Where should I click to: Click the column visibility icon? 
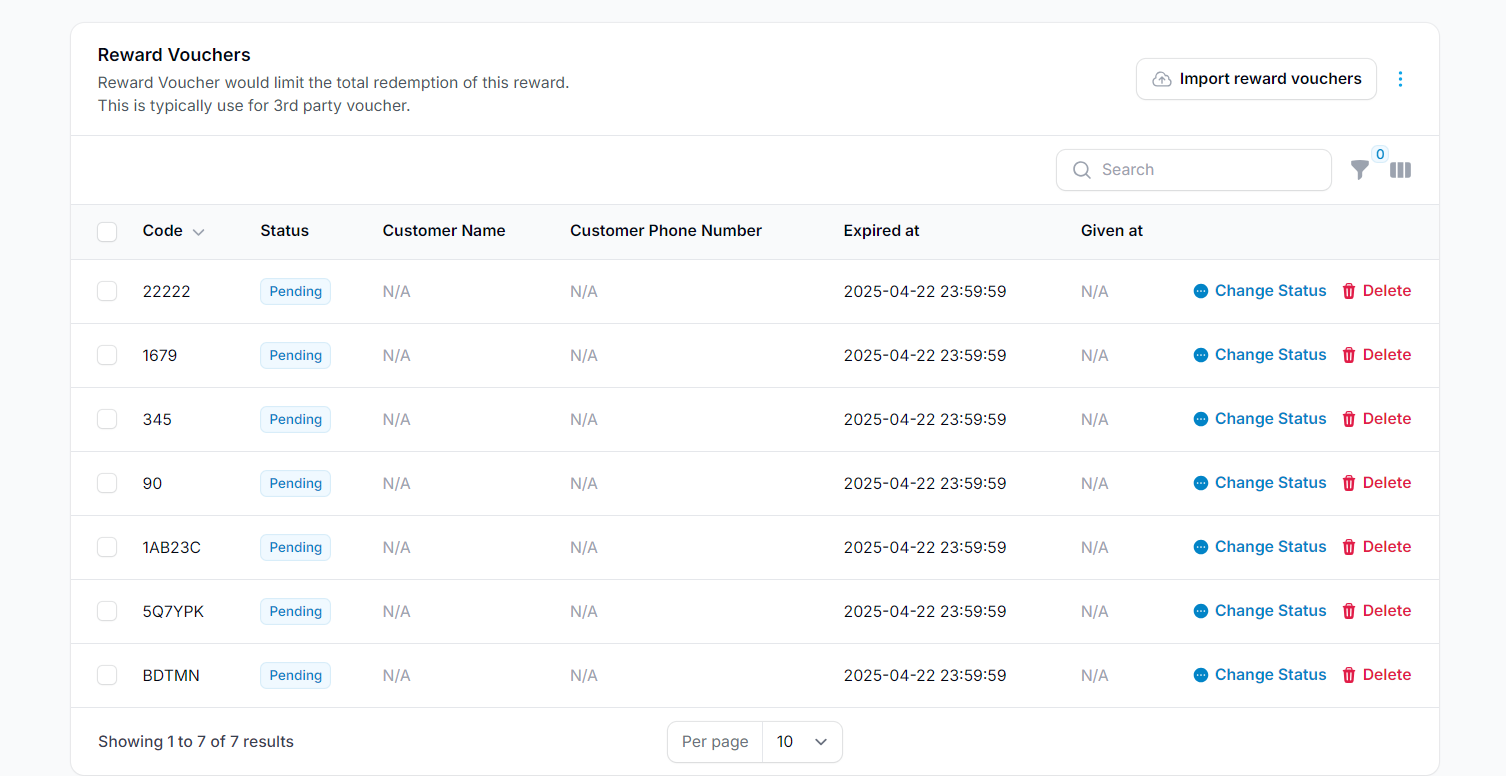(1400, 170)
